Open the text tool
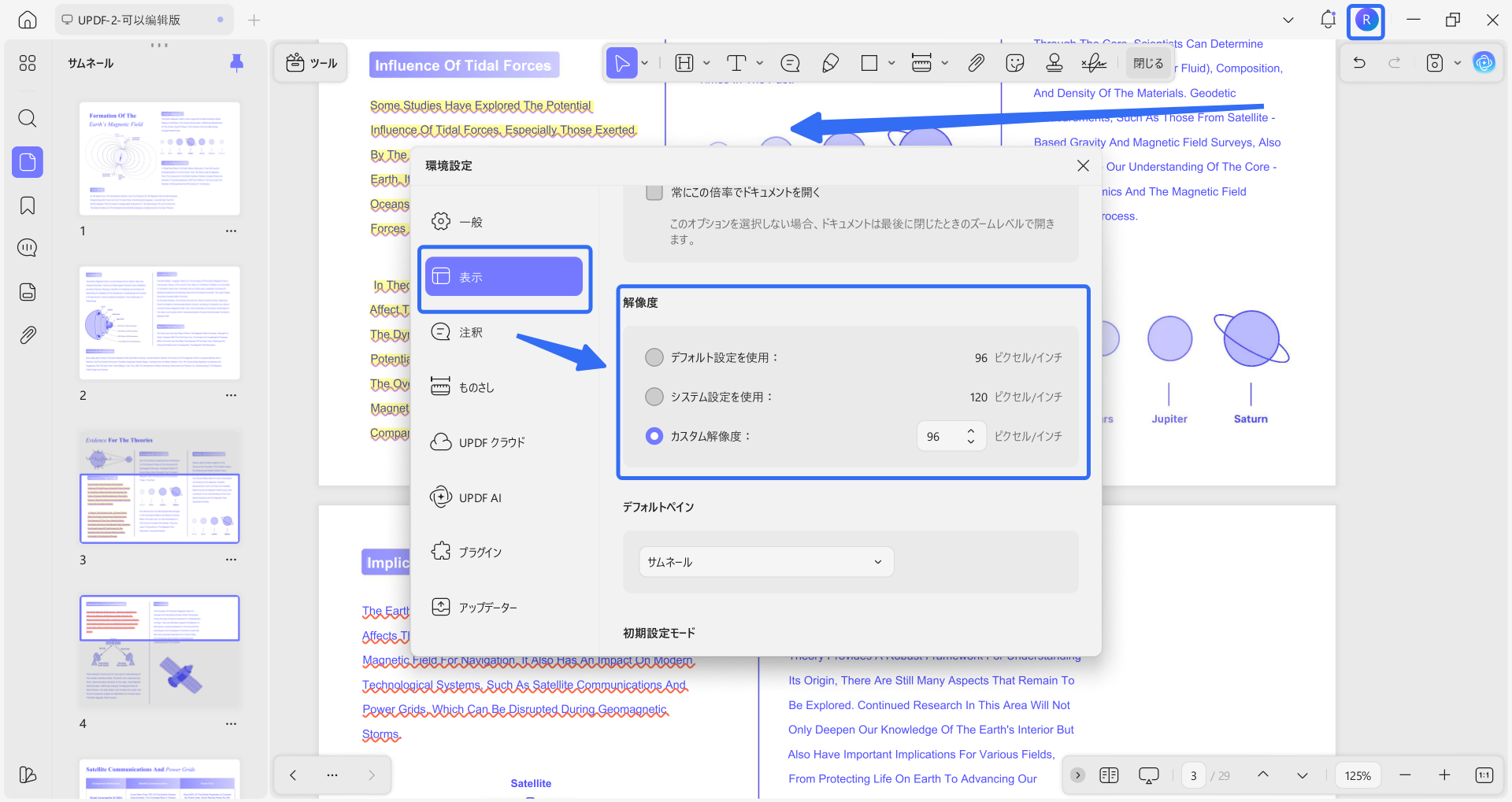The width and height of the screenshot is (1512, 802). pos(738,62)
